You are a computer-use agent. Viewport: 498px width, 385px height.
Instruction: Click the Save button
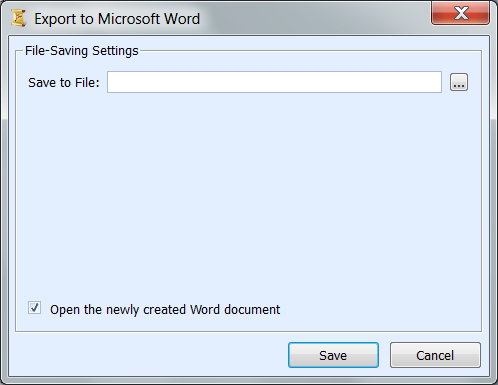pos(333,355)
